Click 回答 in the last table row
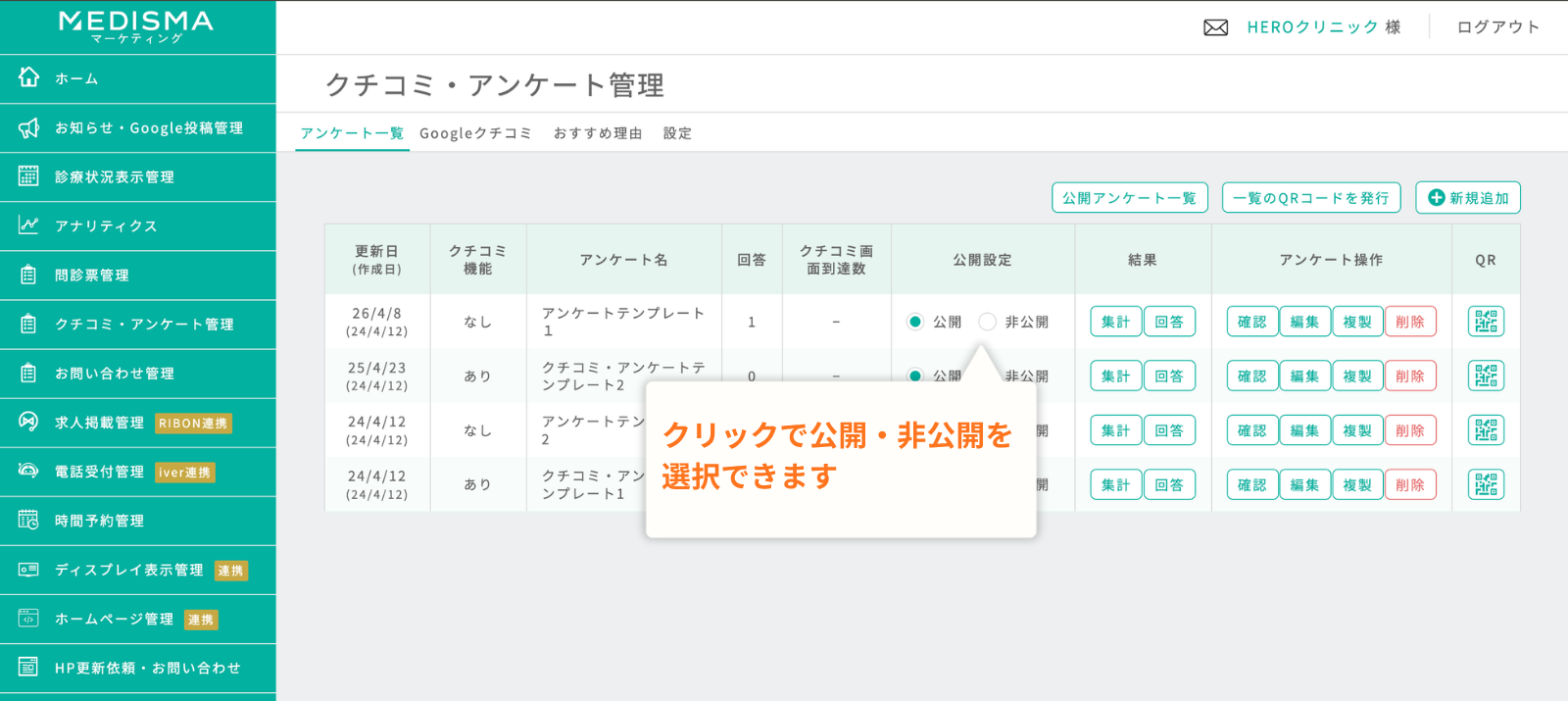1568x701 pixels. coord(1169,484)
